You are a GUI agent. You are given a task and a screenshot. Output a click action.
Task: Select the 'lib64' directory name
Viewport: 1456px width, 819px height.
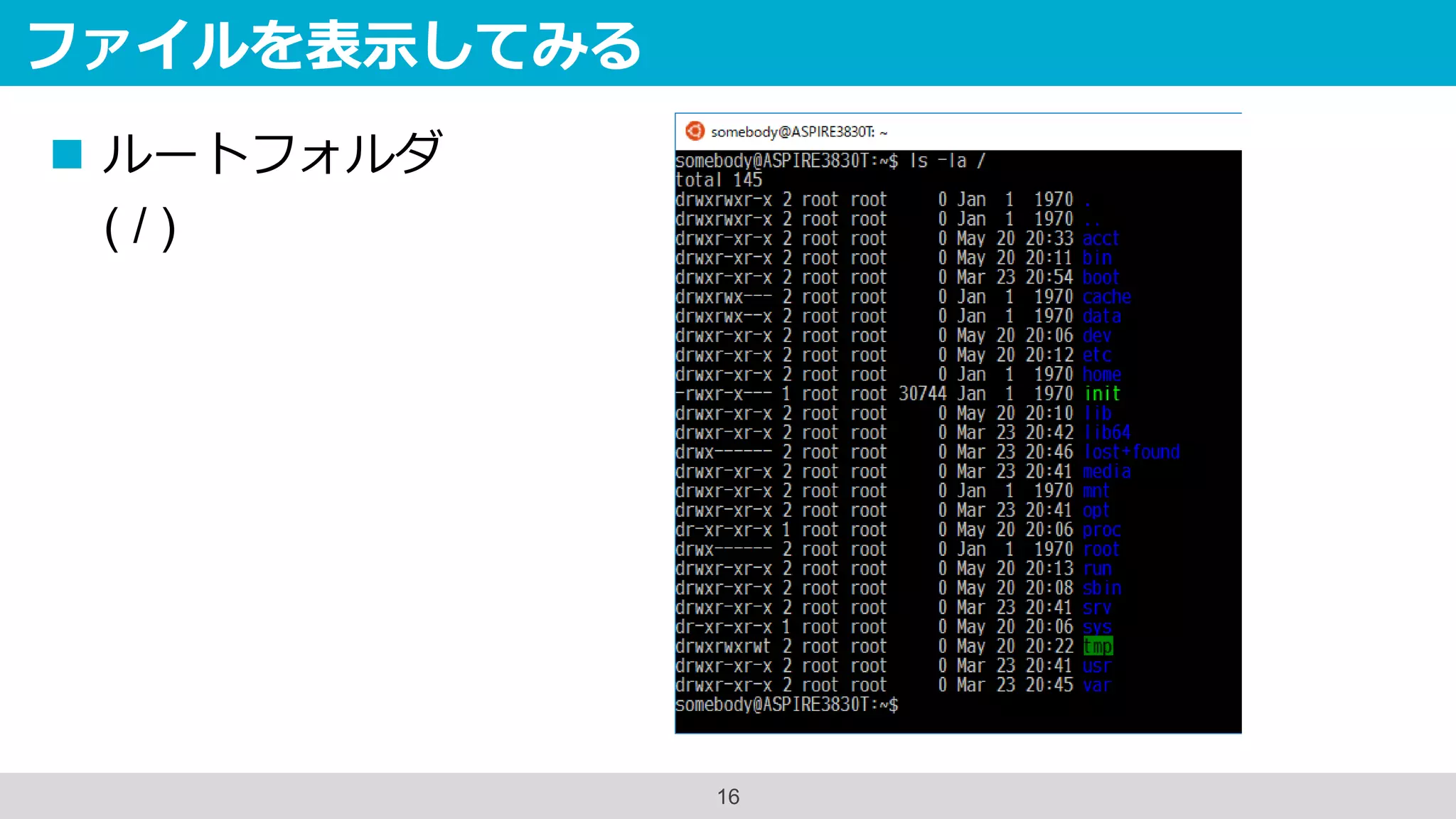tap(1107, 432)
